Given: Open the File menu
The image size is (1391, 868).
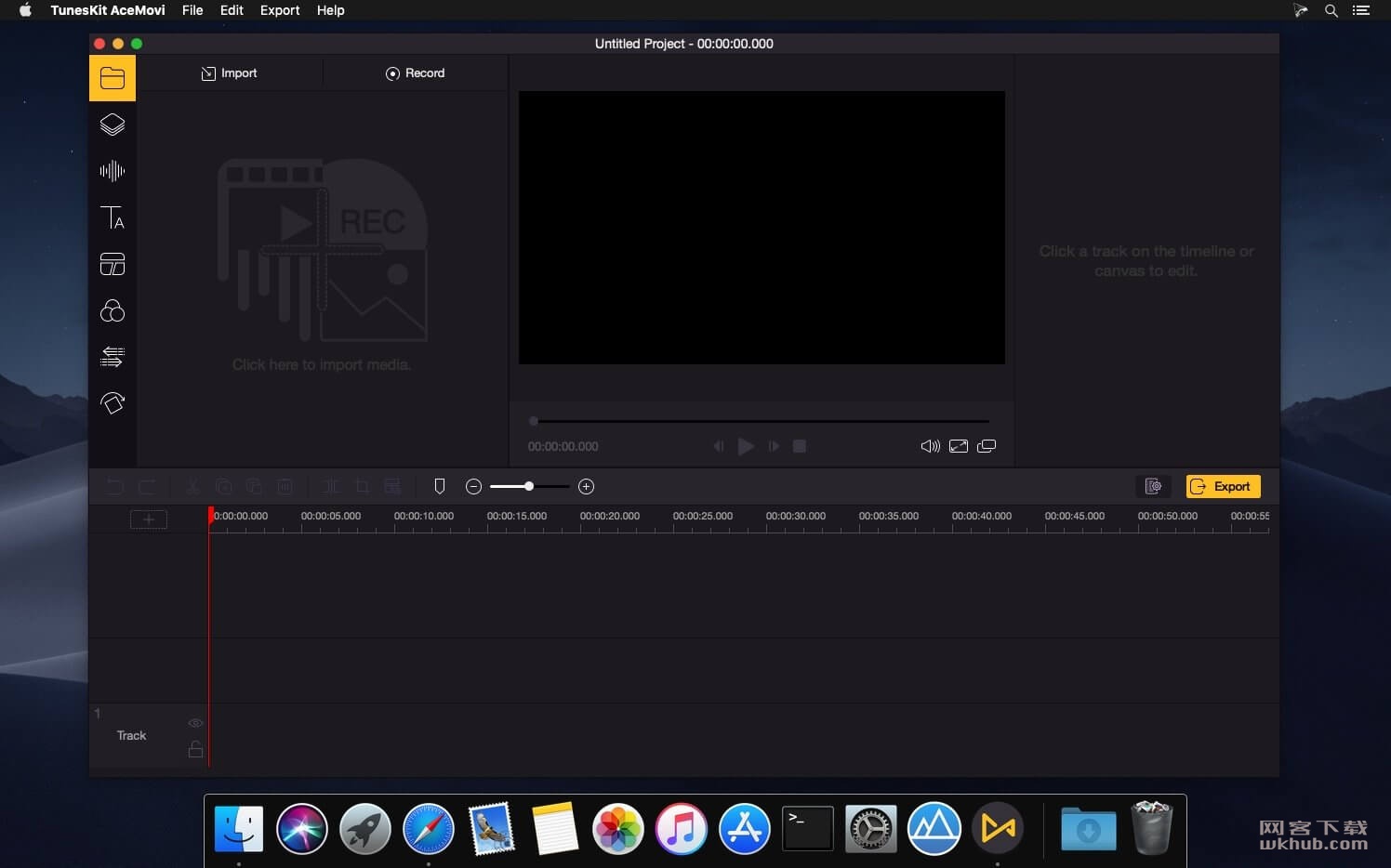Looking at the screenshot, I should pyautogui.click(x=192, y=10).
